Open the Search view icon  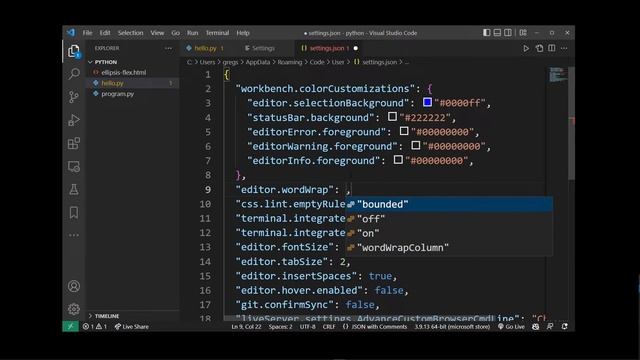(x=74, y=74)
